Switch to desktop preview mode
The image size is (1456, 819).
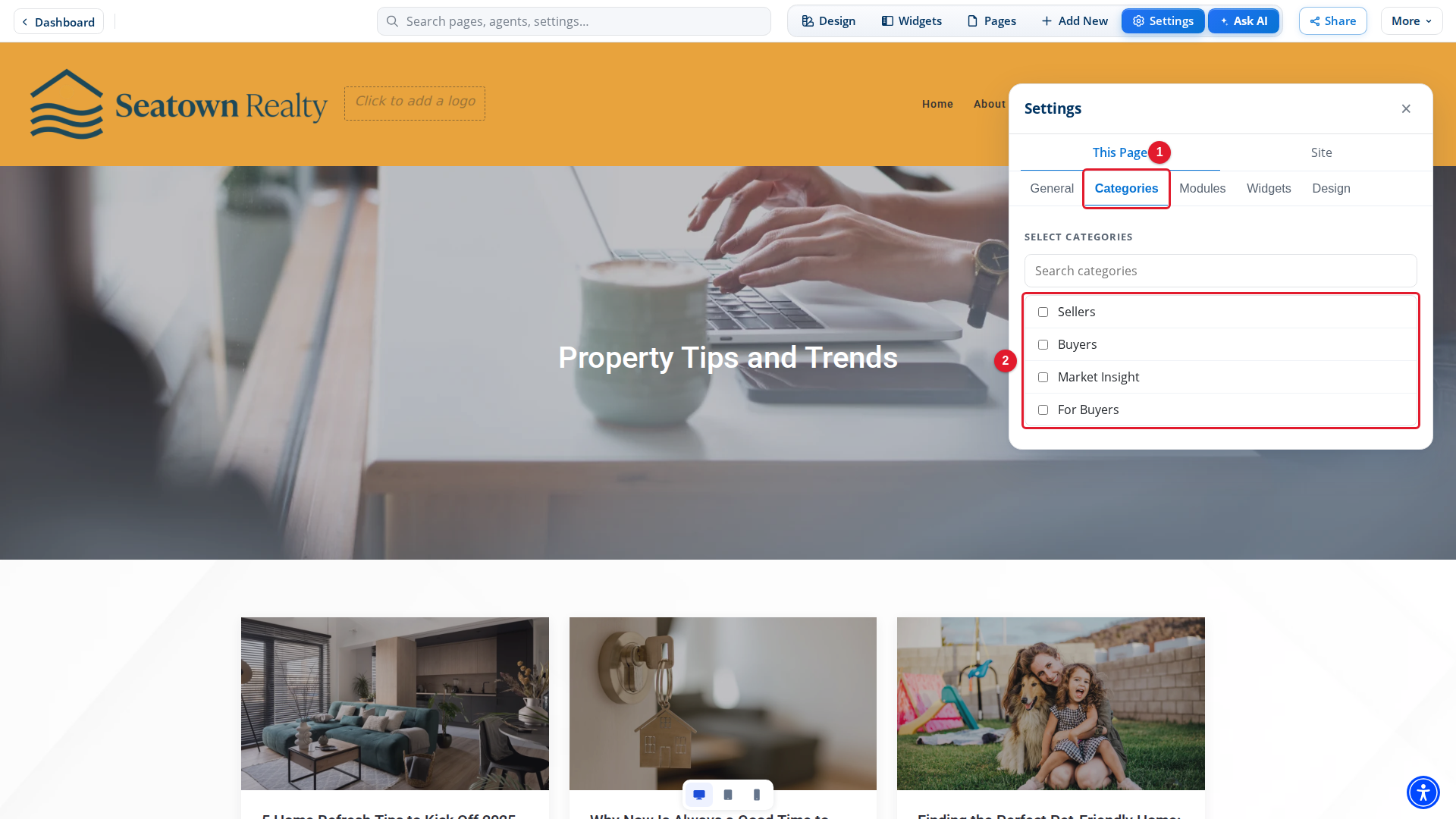point(699,795)
